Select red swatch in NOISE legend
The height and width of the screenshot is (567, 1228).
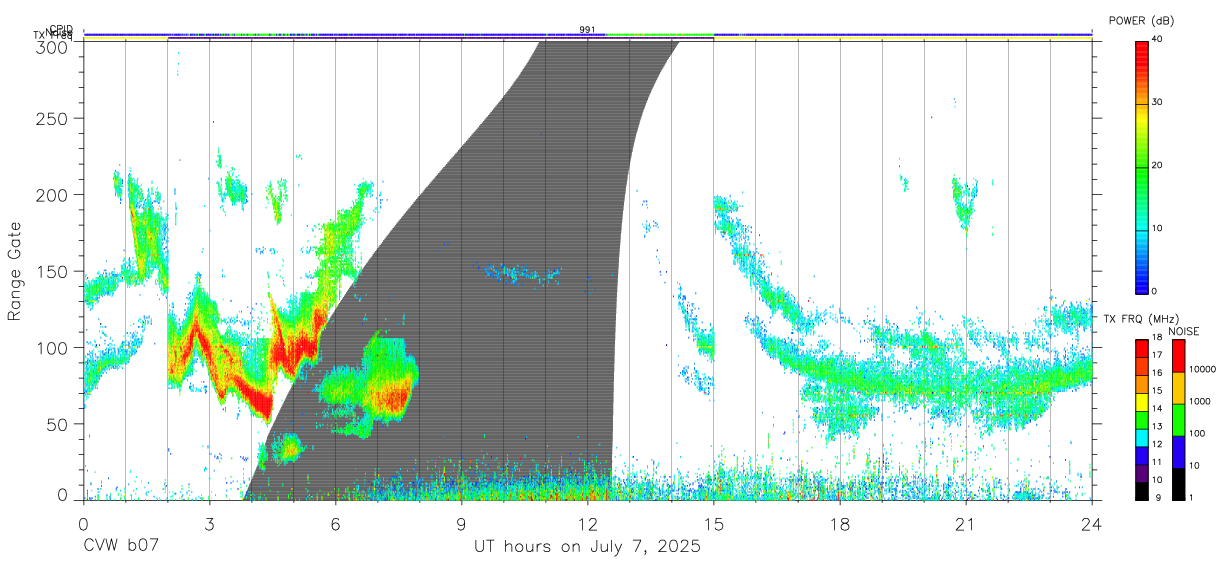1178,356
